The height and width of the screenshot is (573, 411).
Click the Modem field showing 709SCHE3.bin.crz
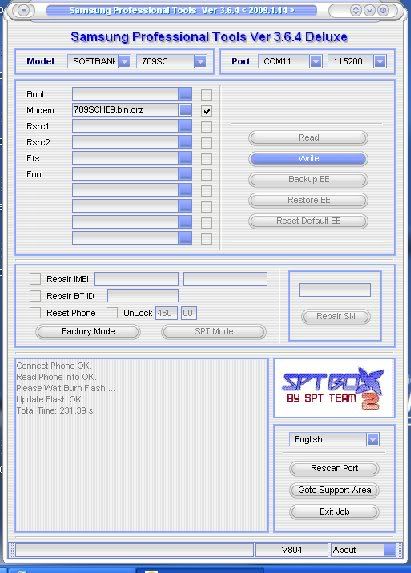click(125, 110)
